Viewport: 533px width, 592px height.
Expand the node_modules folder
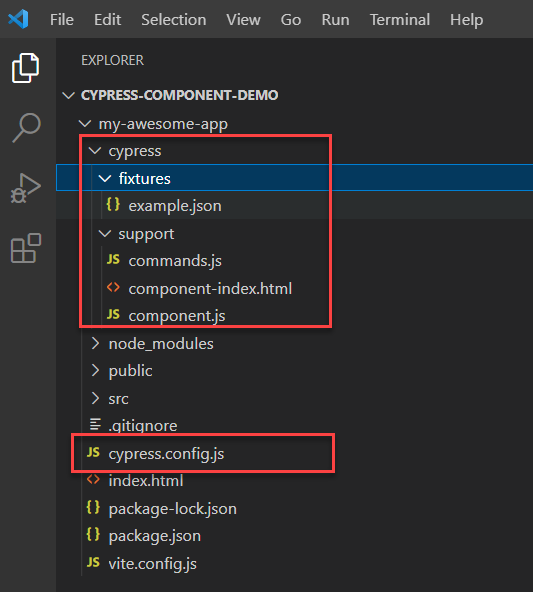pos(95,344)
